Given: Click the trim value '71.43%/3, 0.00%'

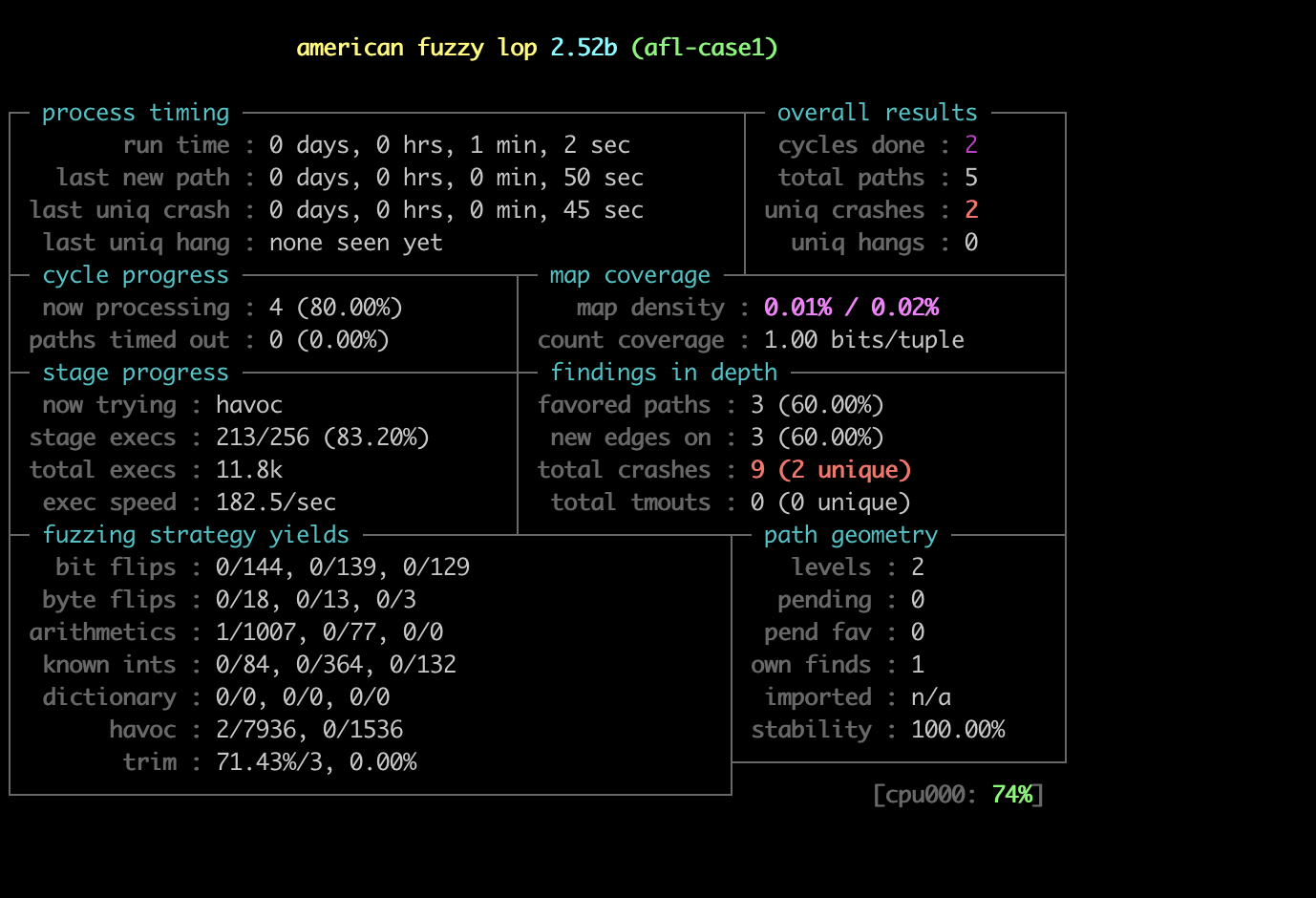Looking at the screenshot, I should [316, 762].
